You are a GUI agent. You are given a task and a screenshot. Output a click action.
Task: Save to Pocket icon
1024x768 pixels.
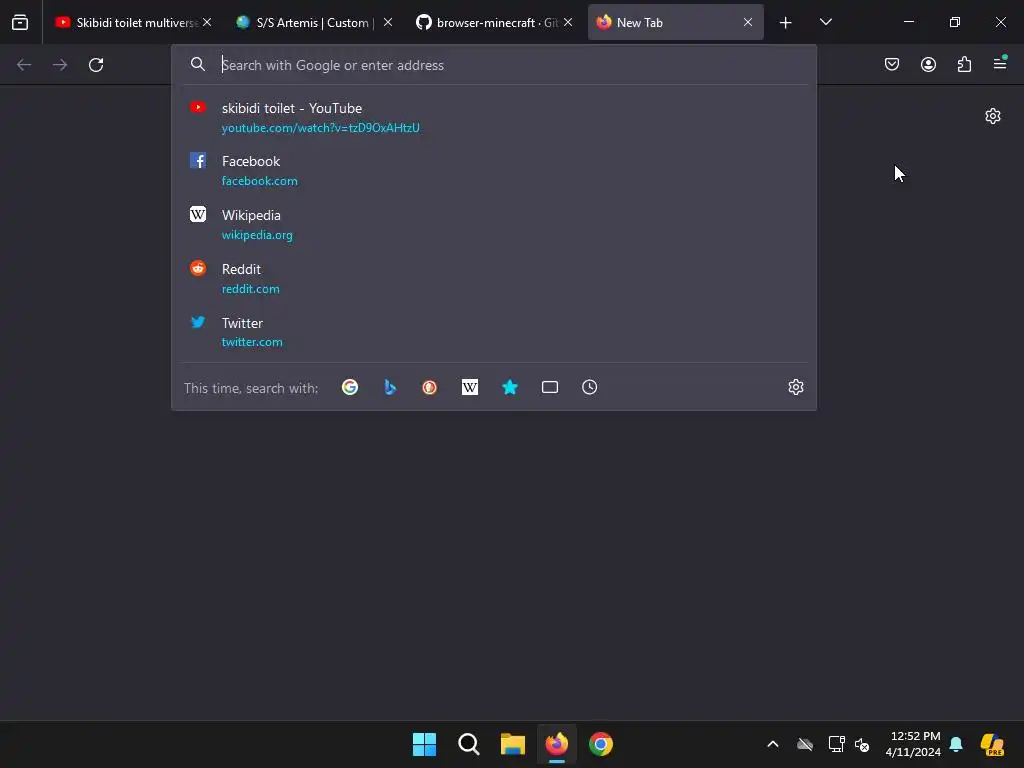pos(892,64)
